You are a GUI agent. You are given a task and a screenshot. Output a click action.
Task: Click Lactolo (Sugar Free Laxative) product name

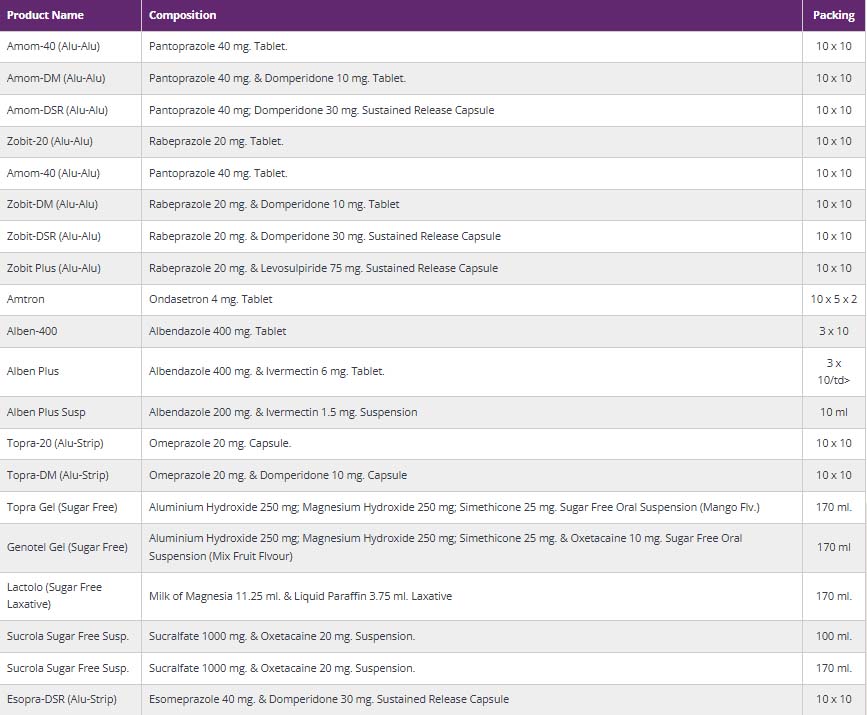tap(55, 595)
